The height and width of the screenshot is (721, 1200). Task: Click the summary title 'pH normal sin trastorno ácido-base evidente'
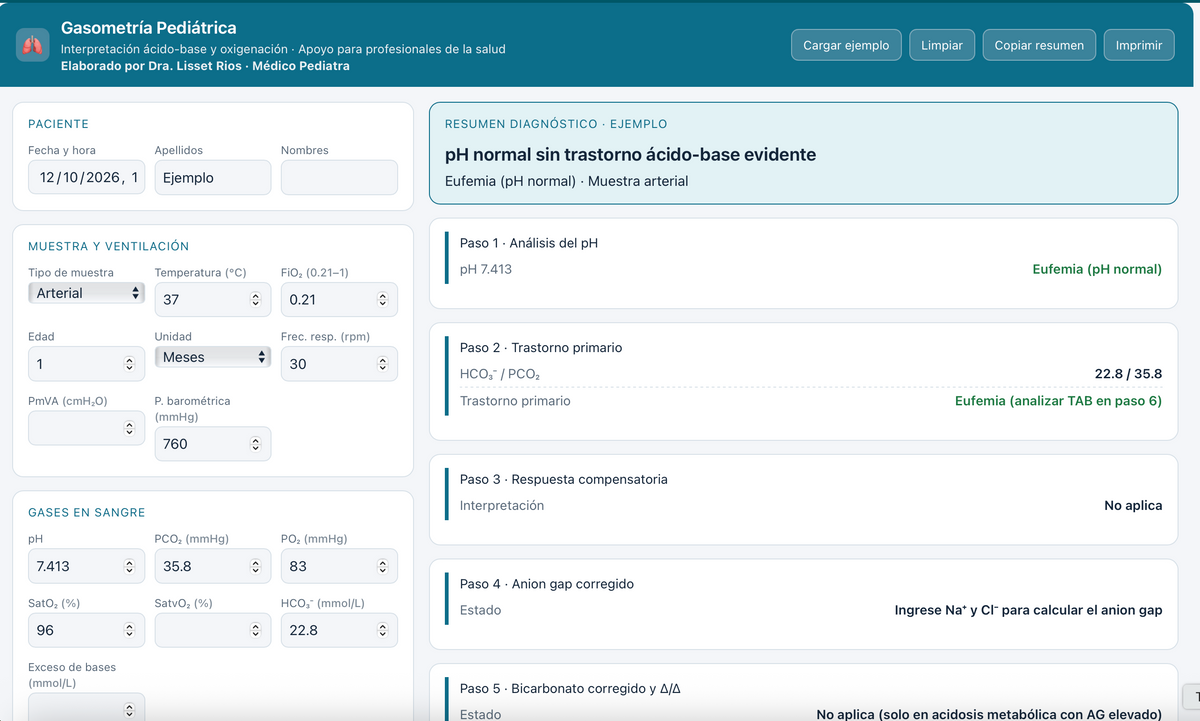(x=630, y=155)
